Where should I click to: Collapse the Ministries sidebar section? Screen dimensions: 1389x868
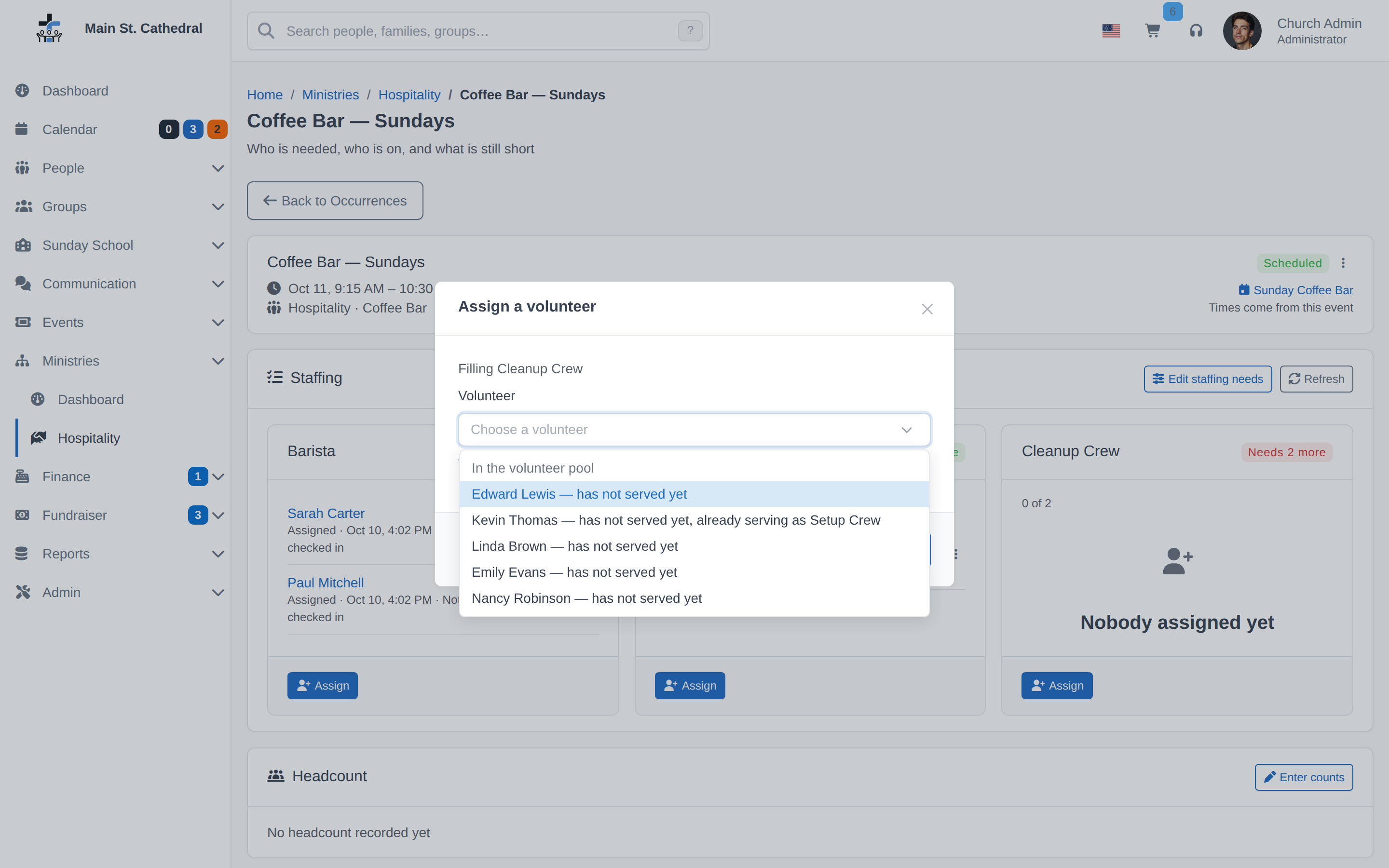pos(218,361)
